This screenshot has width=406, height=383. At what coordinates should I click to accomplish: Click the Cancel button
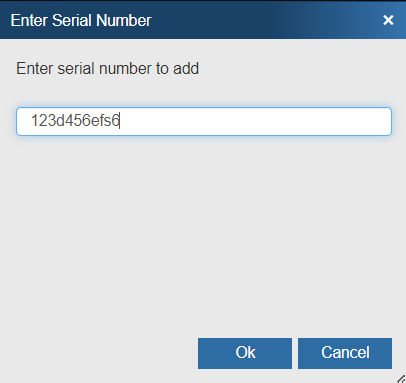345,353
